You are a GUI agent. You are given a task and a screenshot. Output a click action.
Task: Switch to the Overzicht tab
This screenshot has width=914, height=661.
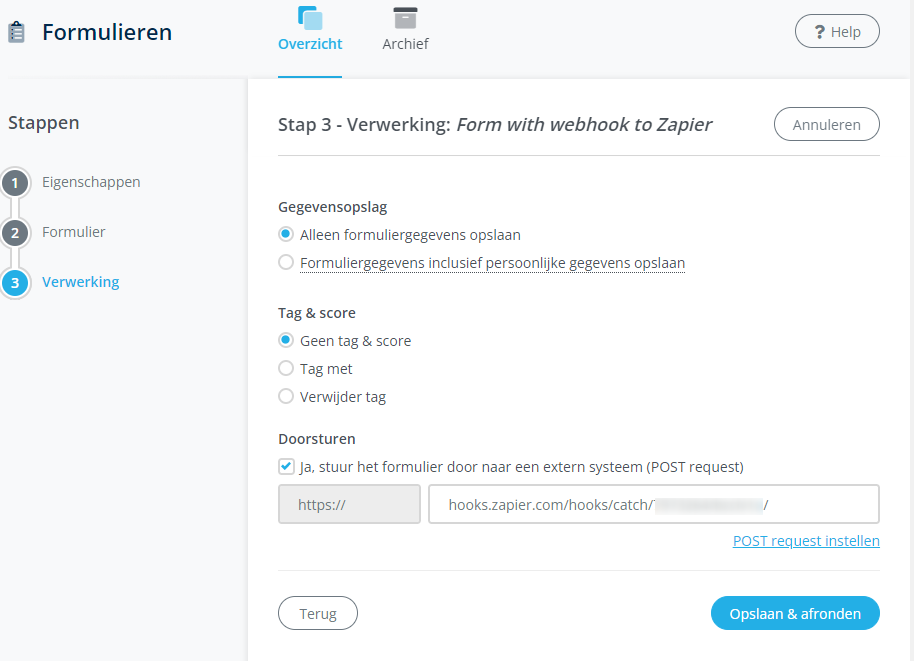[310, 44]
